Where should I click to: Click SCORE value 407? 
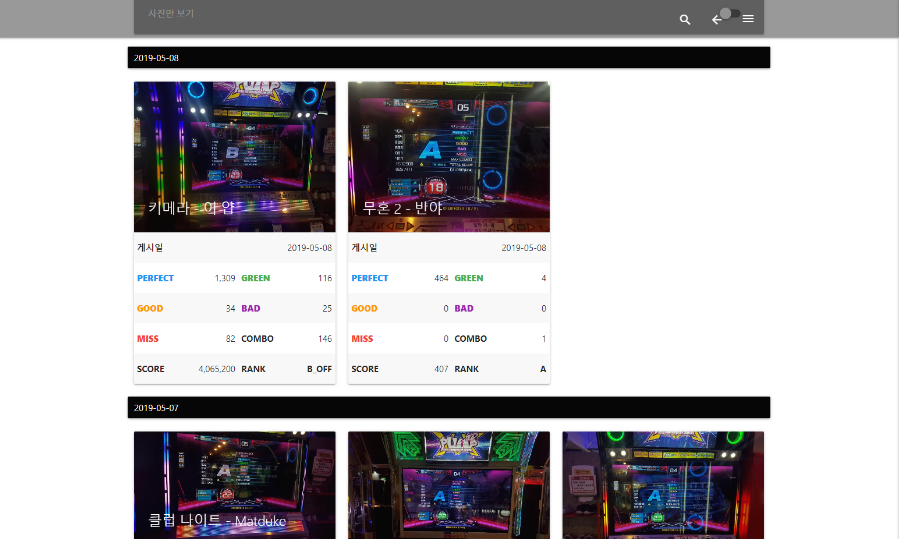coord(441,369)
